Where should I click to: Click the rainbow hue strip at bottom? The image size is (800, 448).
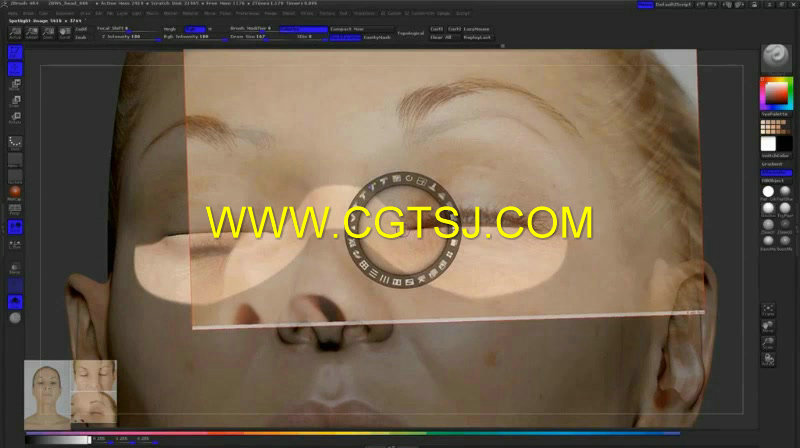click(x=352, y=433)
